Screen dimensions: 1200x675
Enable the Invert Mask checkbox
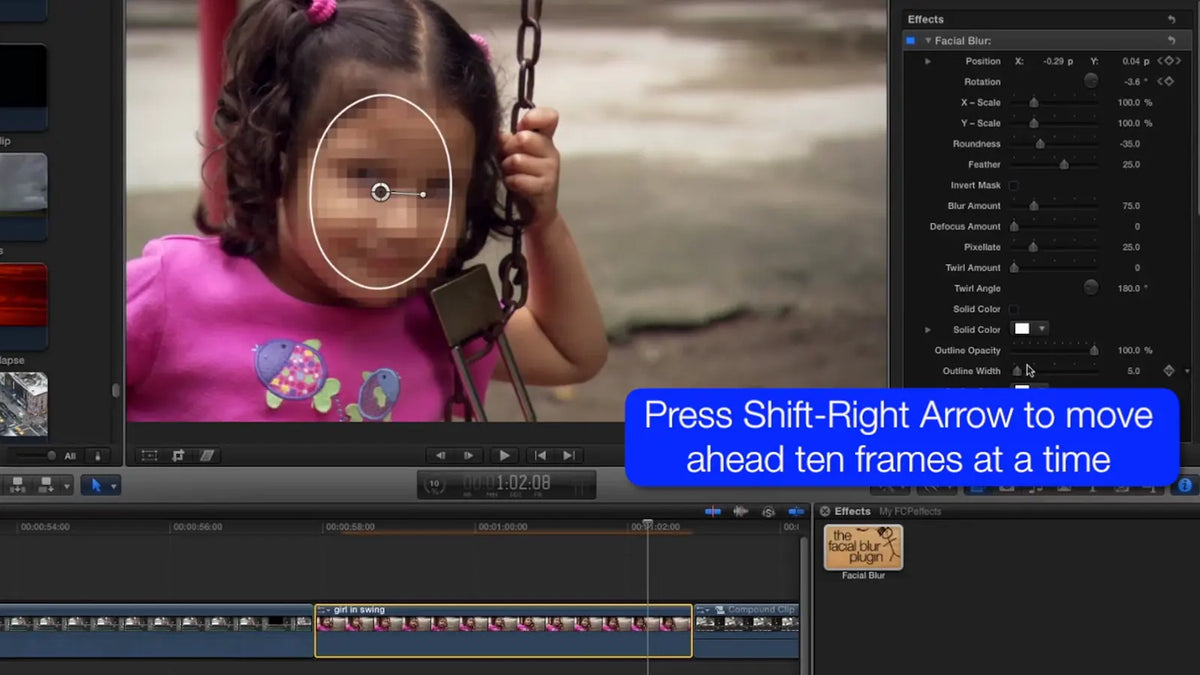1014,185
